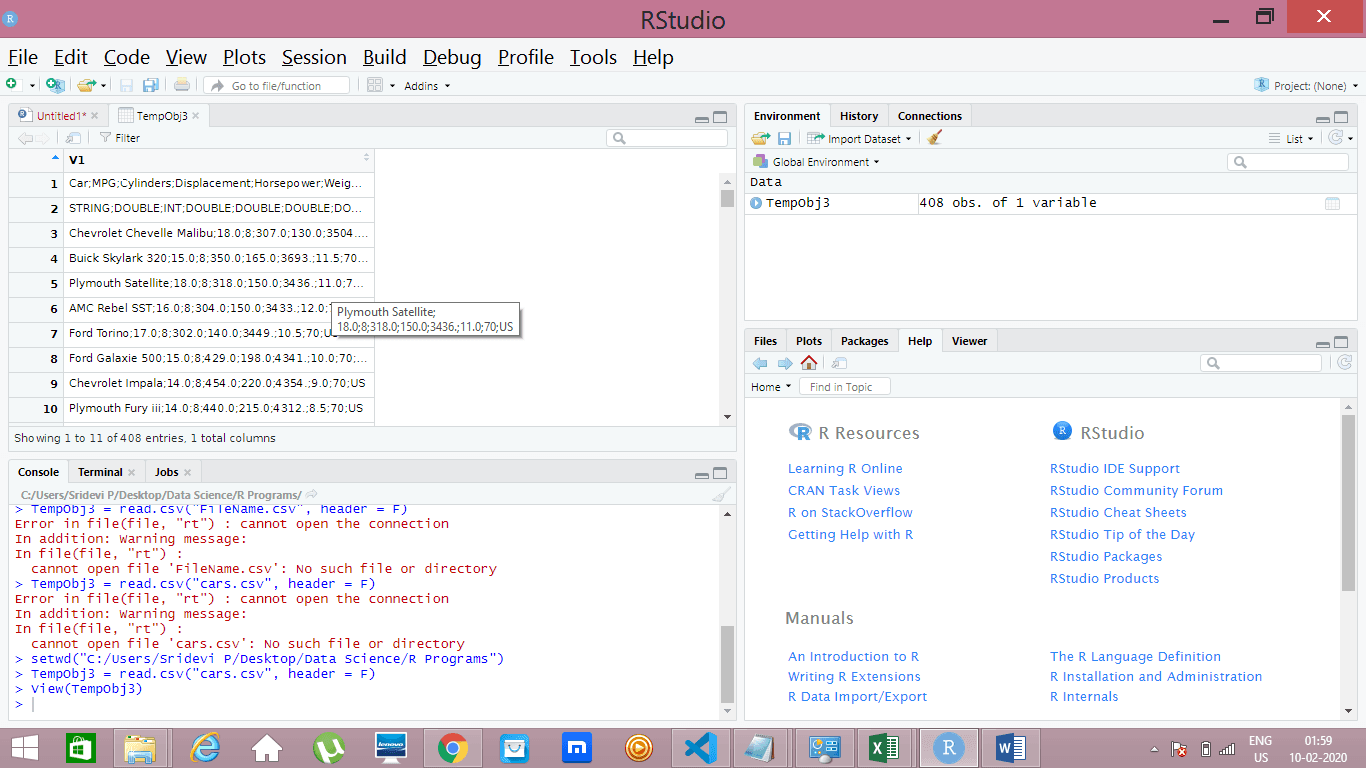
Task: Open the RStudio Community Forum link
Action: 1136,490
